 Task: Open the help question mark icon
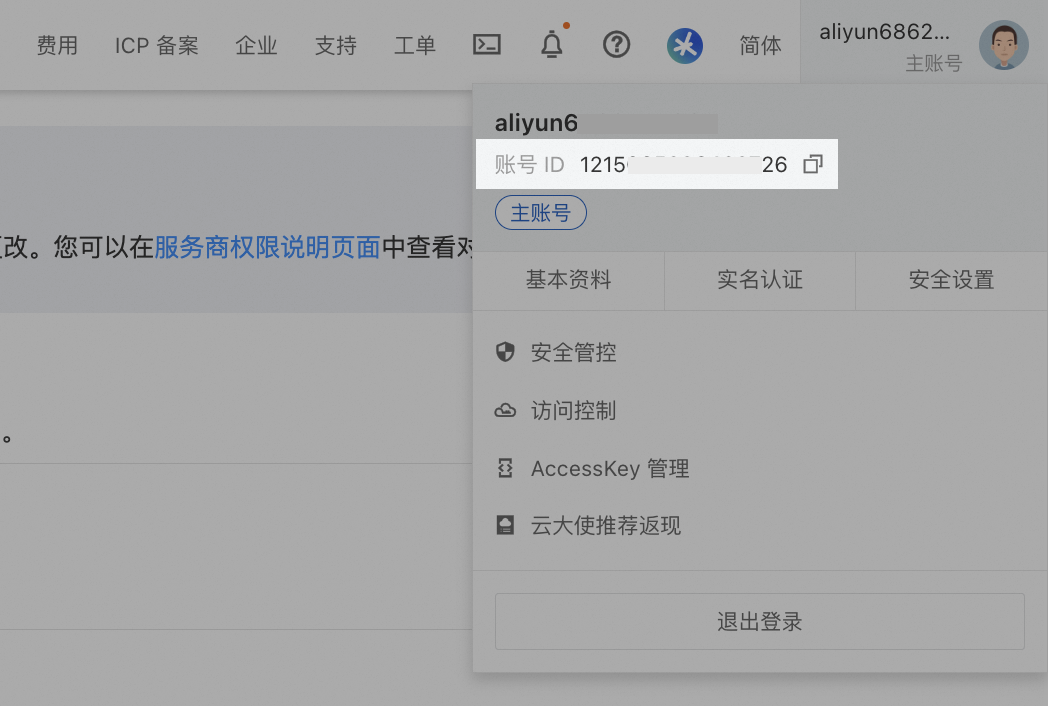click(616, 45)
